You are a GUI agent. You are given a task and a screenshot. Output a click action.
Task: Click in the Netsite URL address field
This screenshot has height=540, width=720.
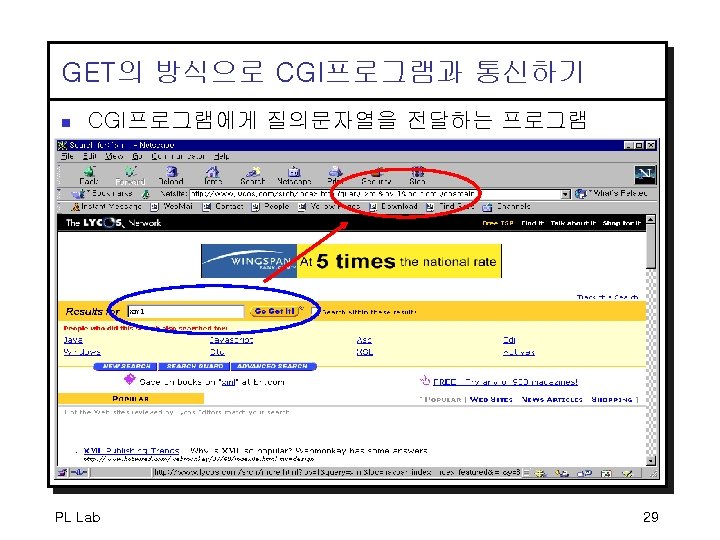pyautogui.click(x=375, y=194)
